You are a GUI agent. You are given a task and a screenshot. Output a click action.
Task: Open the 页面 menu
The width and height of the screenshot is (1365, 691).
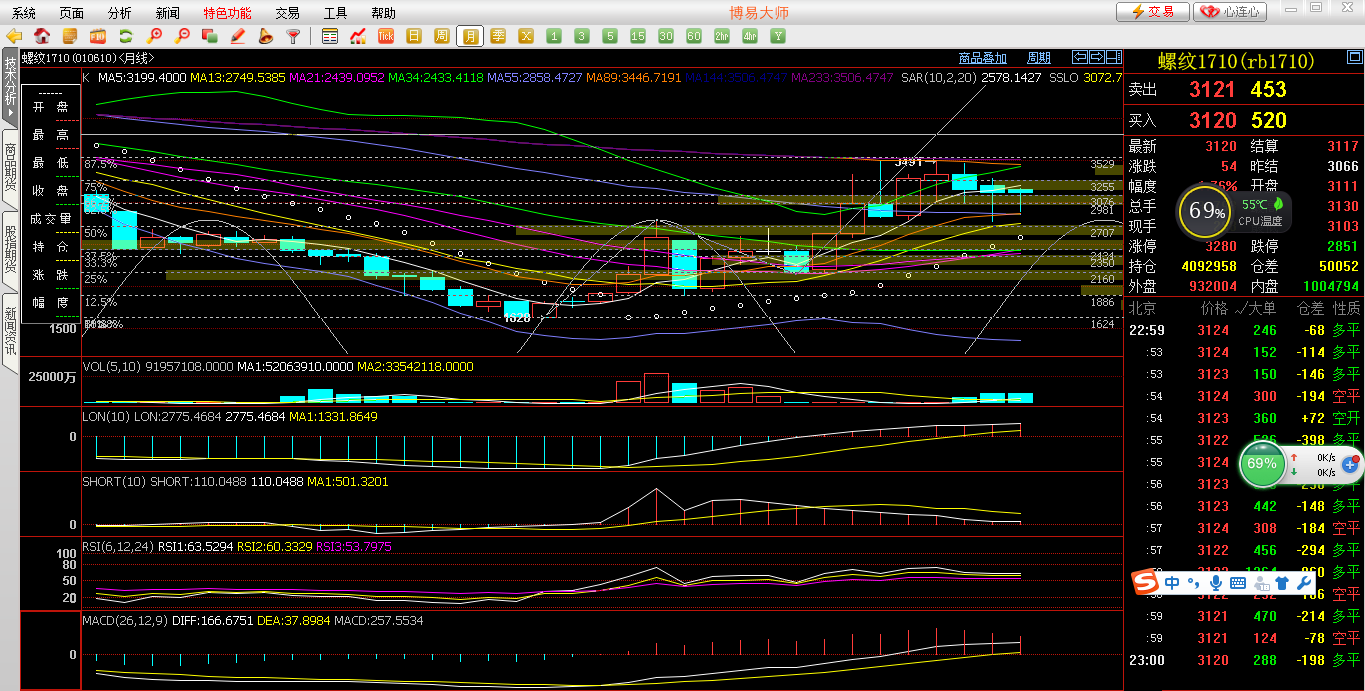tap(72, 13)
